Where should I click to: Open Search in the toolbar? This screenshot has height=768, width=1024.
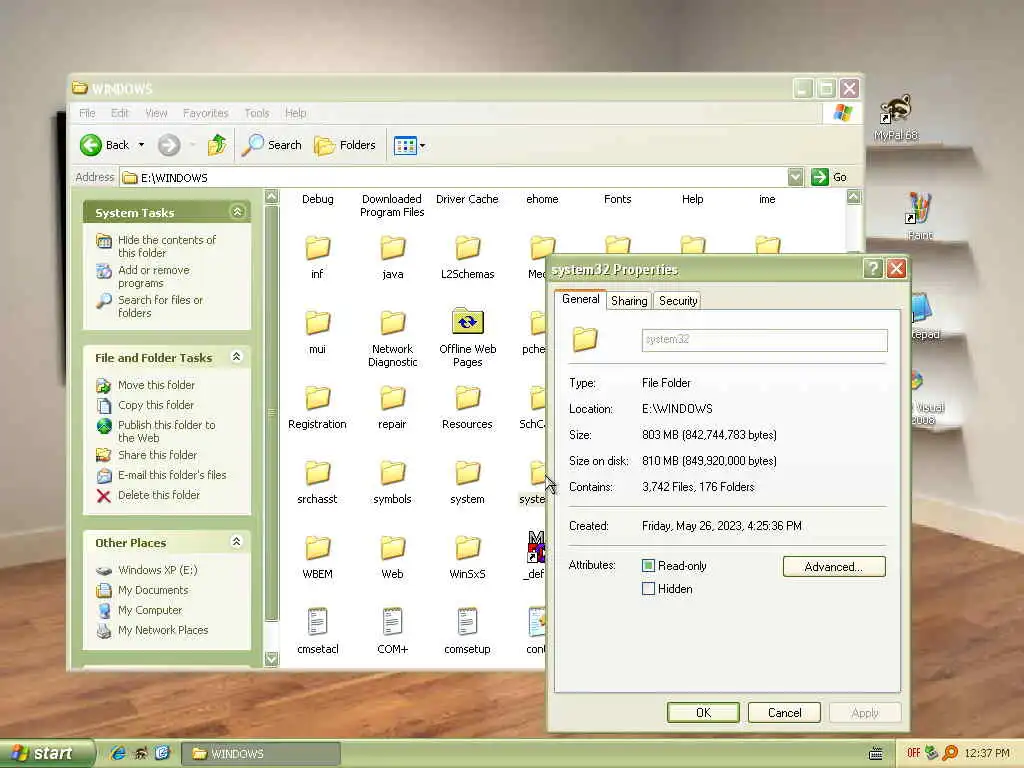(x=272, y=145)
